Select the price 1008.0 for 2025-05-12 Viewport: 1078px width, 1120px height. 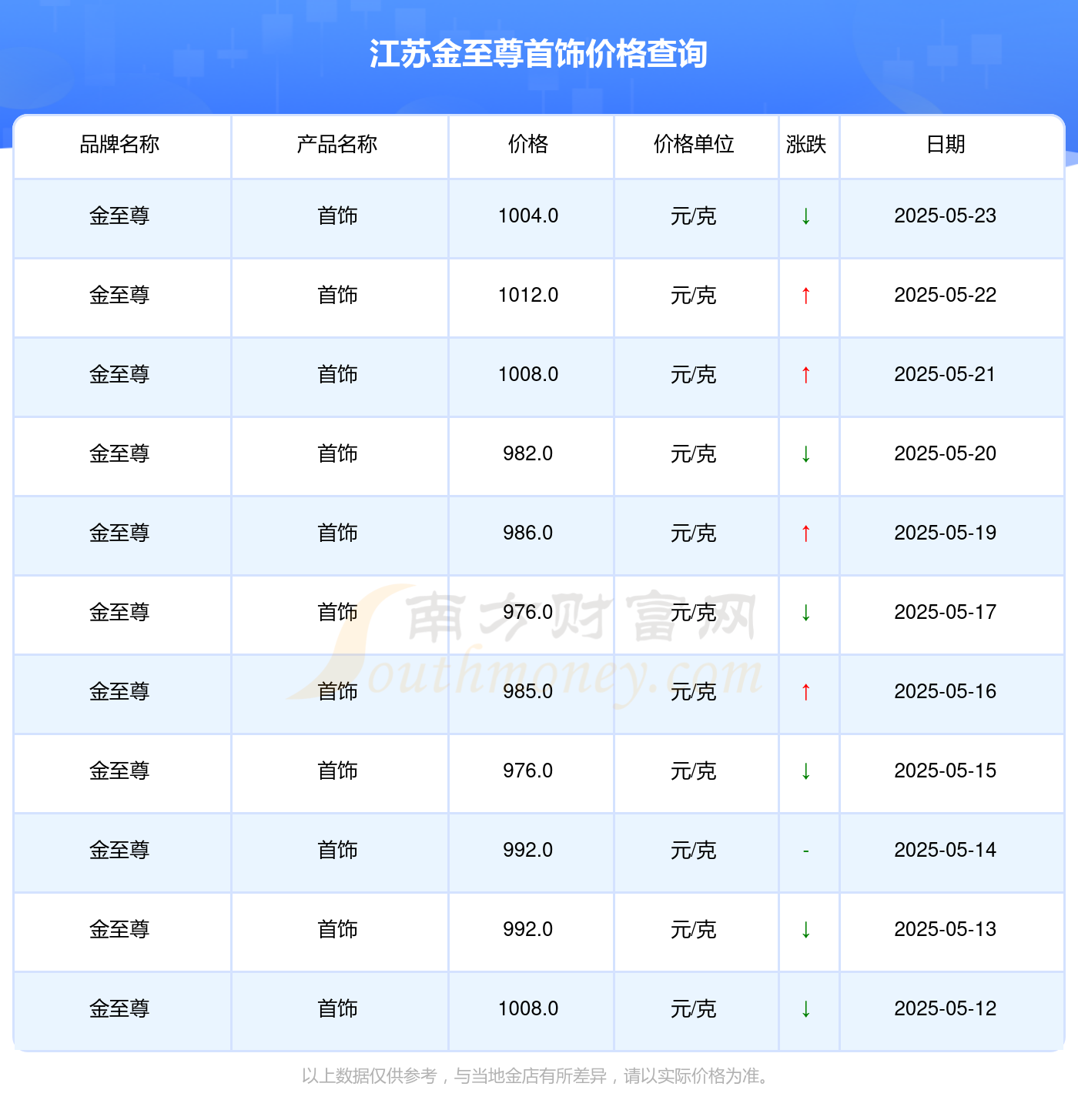pos(528,1009)
